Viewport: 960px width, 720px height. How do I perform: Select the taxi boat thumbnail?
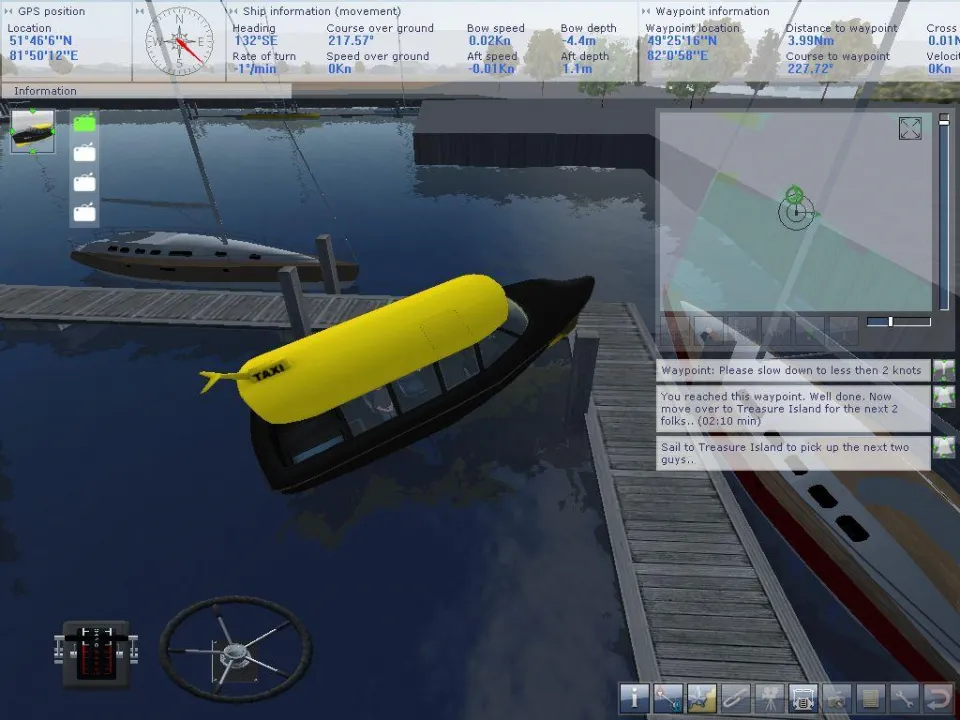[33, 133]
